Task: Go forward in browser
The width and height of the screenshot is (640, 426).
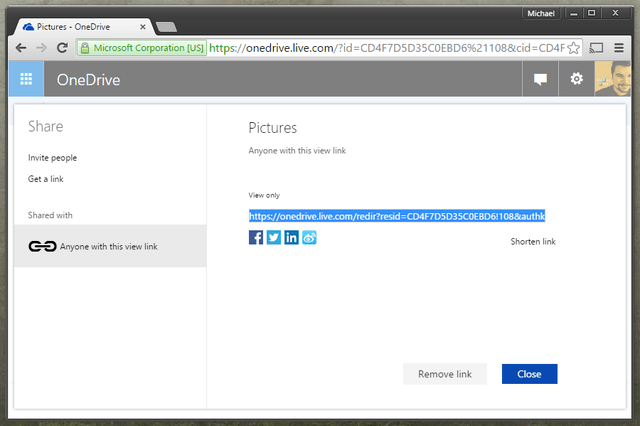Action: tap(41, 48)
